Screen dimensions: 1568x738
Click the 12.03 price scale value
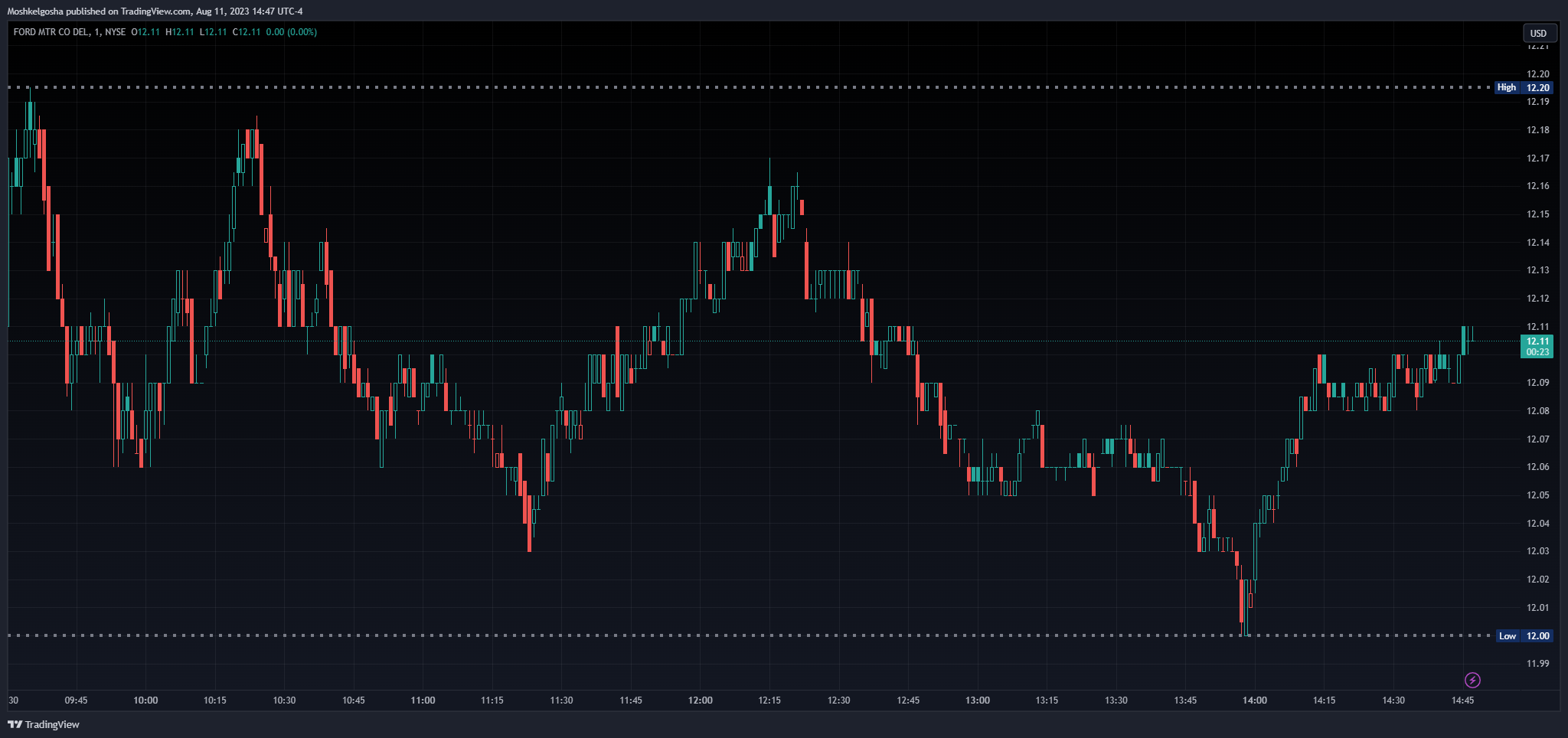[x=1537, y=551]
